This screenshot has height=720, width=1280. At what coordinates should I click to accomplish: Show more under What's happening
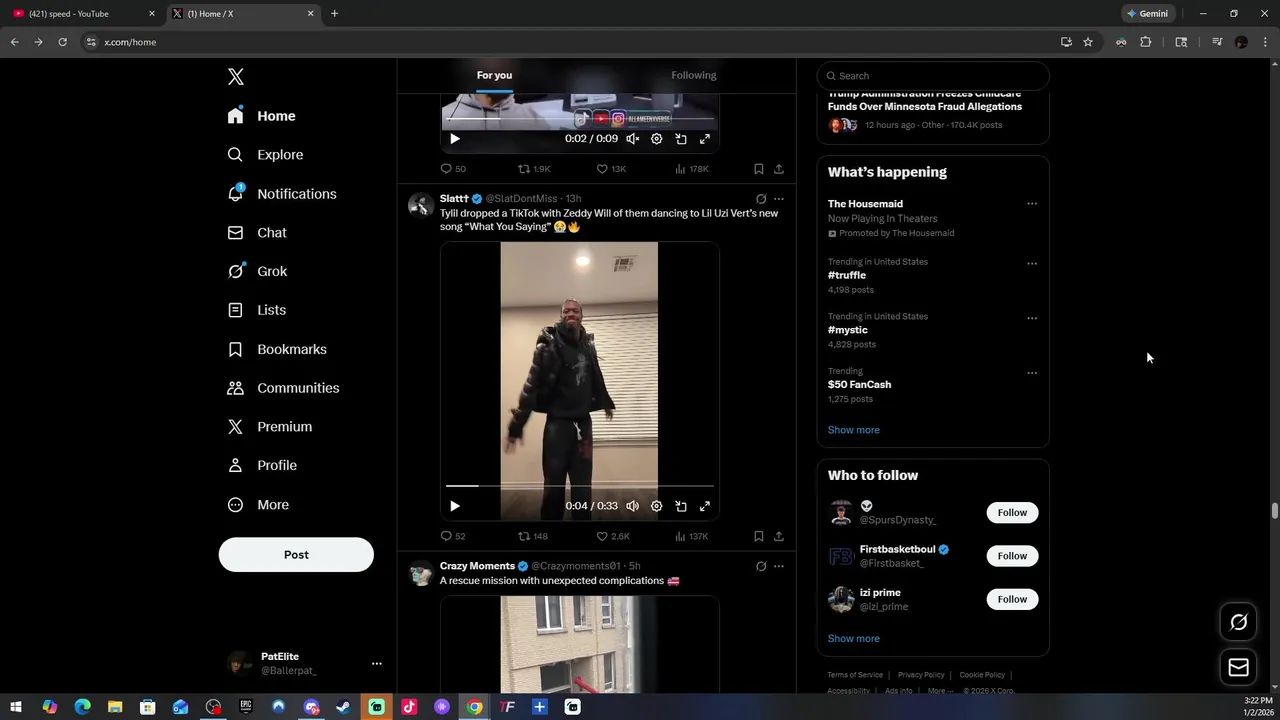point(853,430)
